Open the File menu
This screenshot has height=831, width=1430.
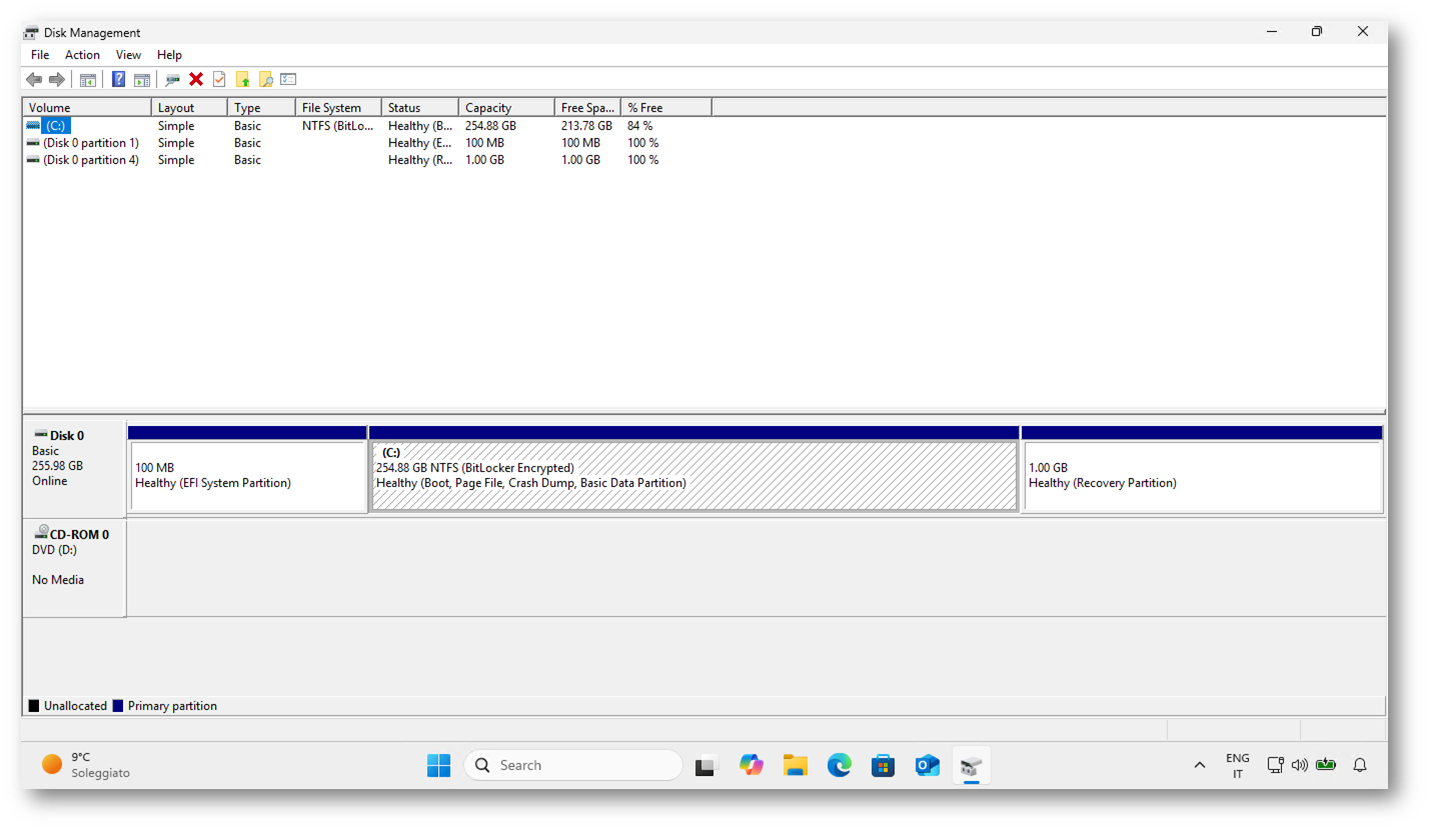coord(40,55)
